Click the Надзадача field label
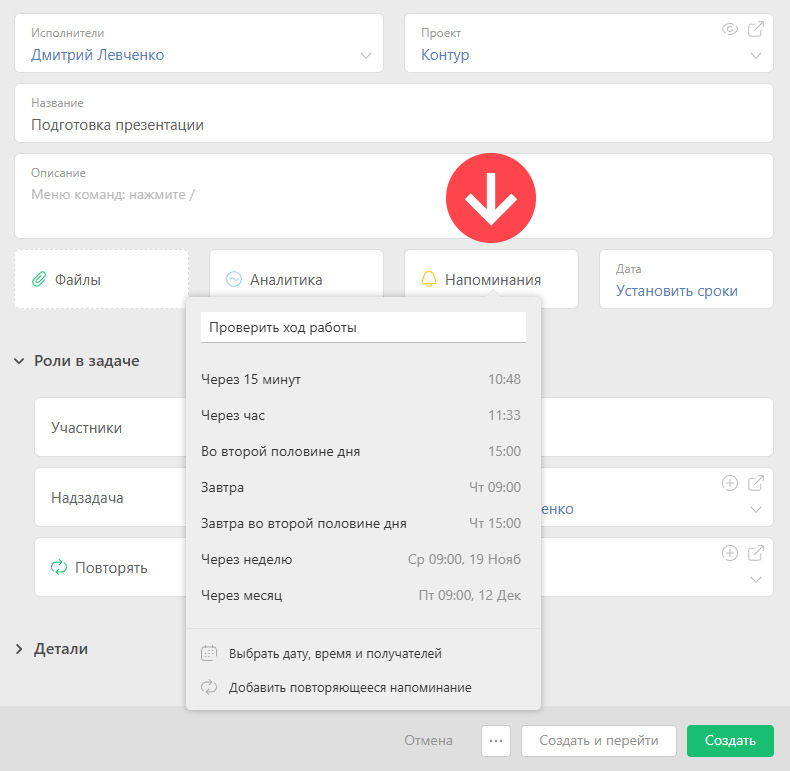Image resolution: width=790 pixels, height=771 pixels. click(87, 498)
